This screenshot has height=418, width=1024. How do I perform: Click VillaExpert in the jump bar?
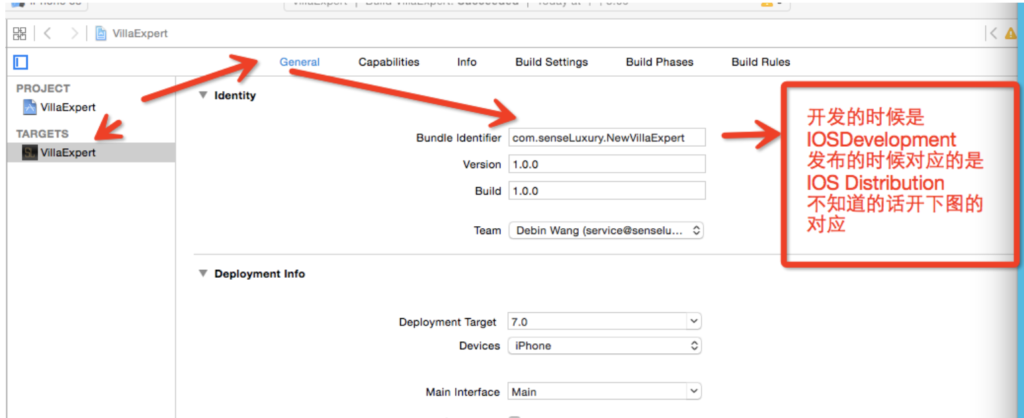[x=140, y=33]
